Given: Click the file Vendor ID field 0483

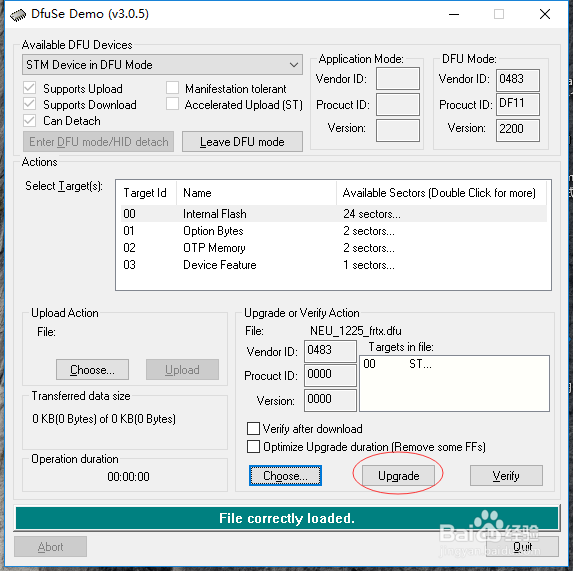Looking at the screenshot, I should pyautogui.click(x=330, y=351).
